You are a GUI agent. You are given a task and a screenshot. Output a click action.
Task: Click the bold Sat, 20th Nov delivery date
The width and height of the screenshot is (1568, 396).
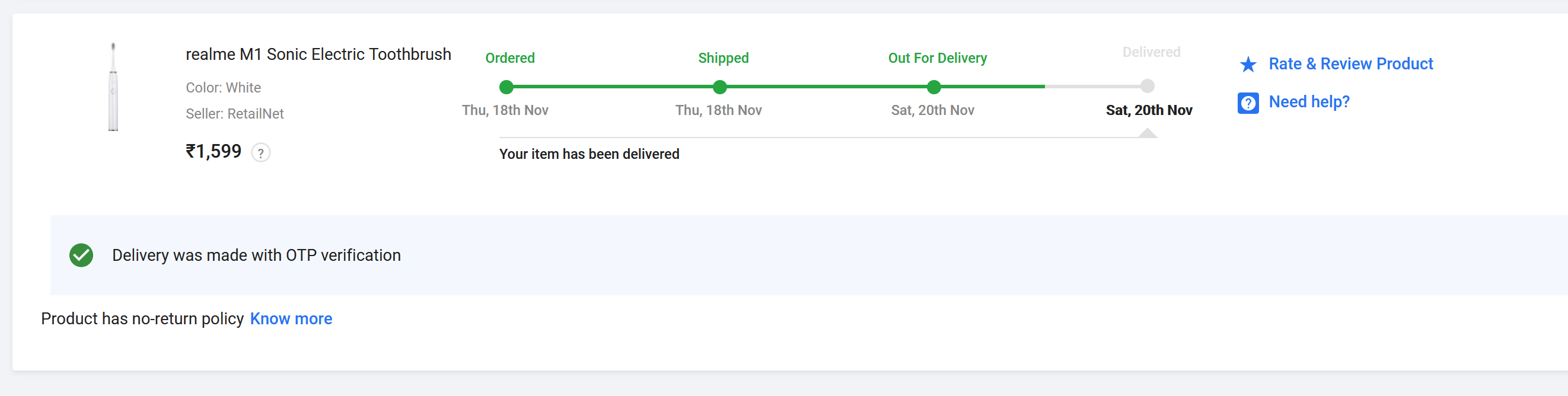(x=1149, y=110)
